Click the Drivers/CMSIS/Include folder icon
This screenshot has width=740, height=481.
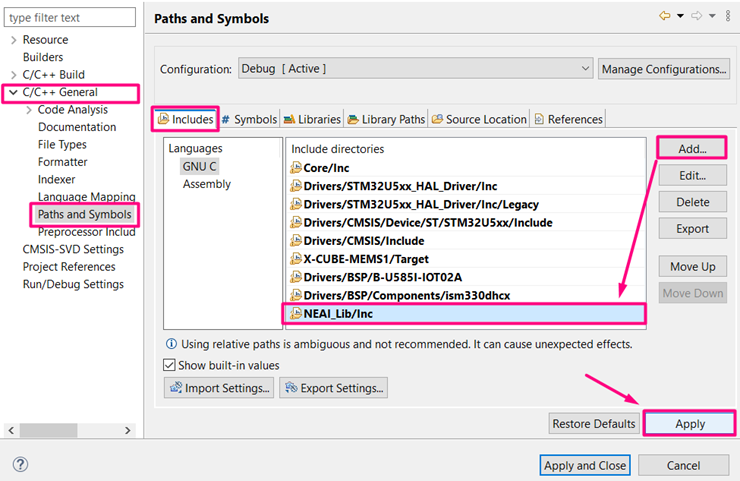pyautogui.click(x=296, y=240)
